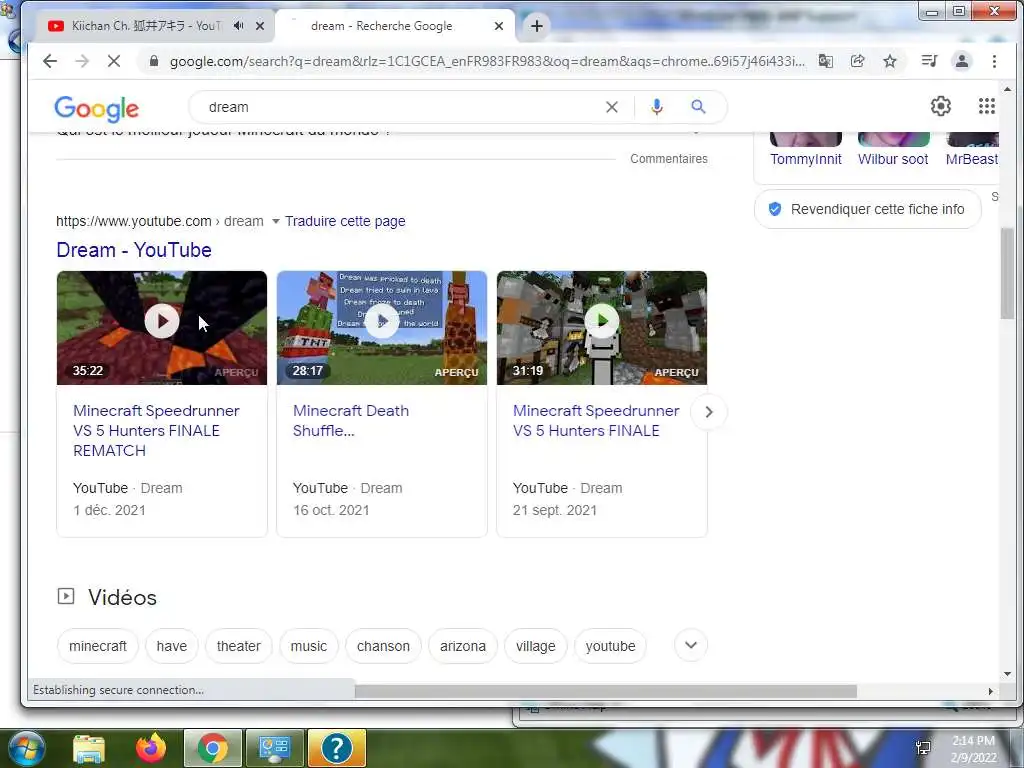Mute the Kiichan Ch. tab audio
The width and height of the screenshot is (1024, 768).
click(x=238, y=25)
